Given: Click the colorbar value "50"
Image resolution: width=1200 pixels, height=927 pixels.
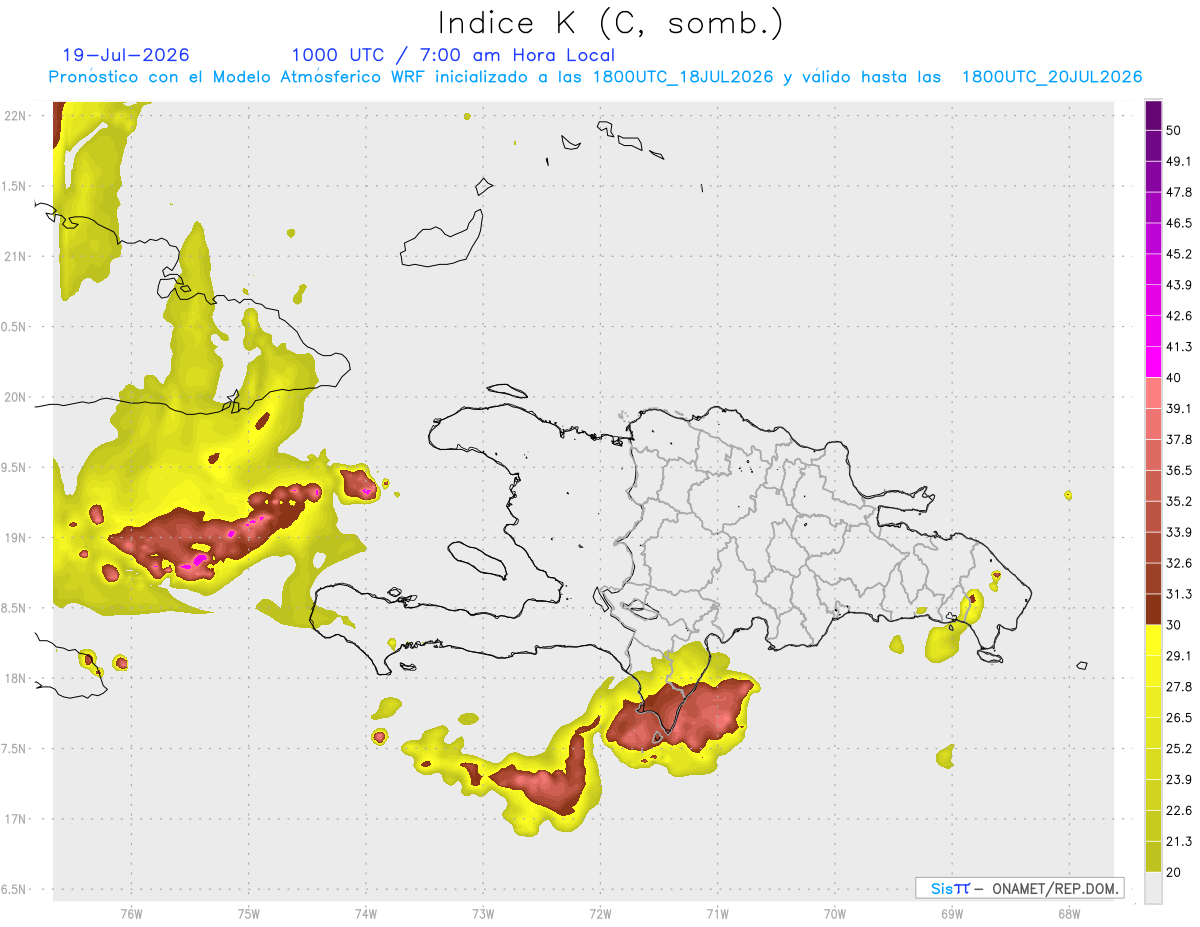Looking at the screenshot, I should 1176,130.
